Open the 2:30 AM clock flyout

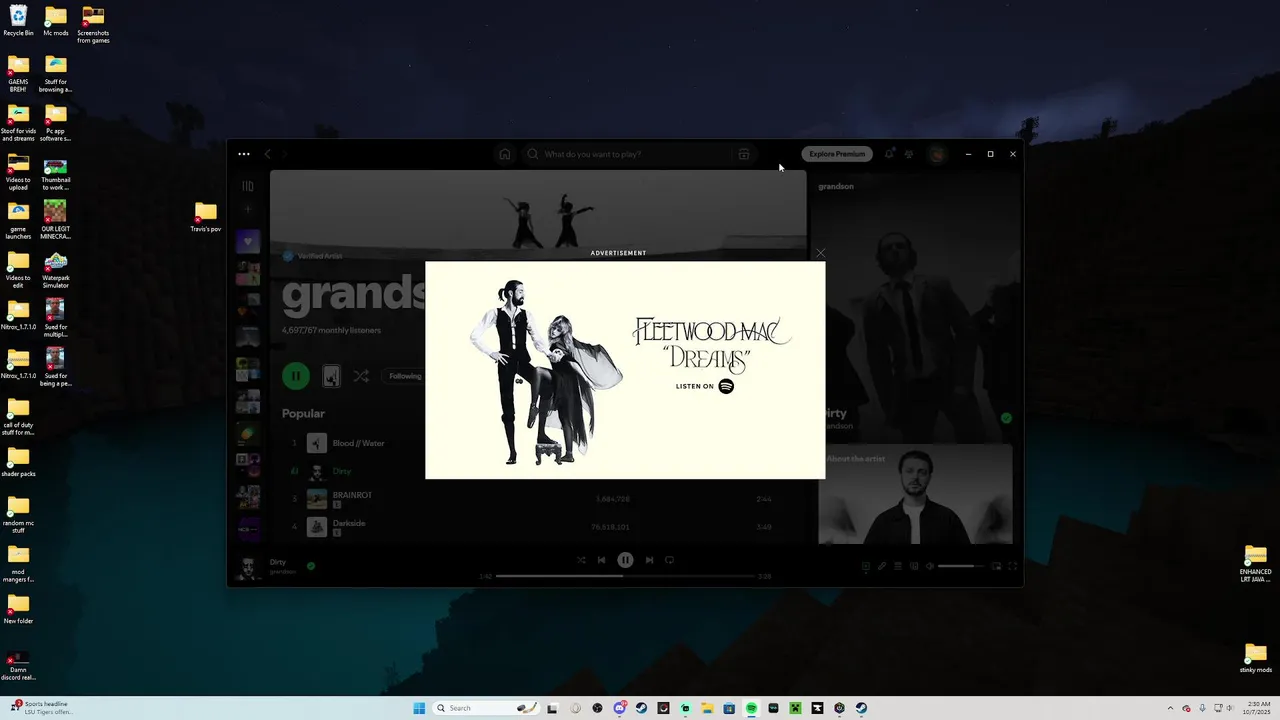[1256, 708]
